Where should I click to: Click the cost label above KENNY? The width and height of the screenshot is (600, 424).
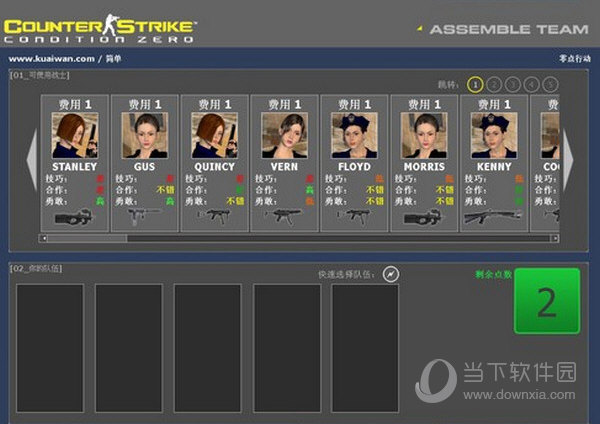coord(494,104)
